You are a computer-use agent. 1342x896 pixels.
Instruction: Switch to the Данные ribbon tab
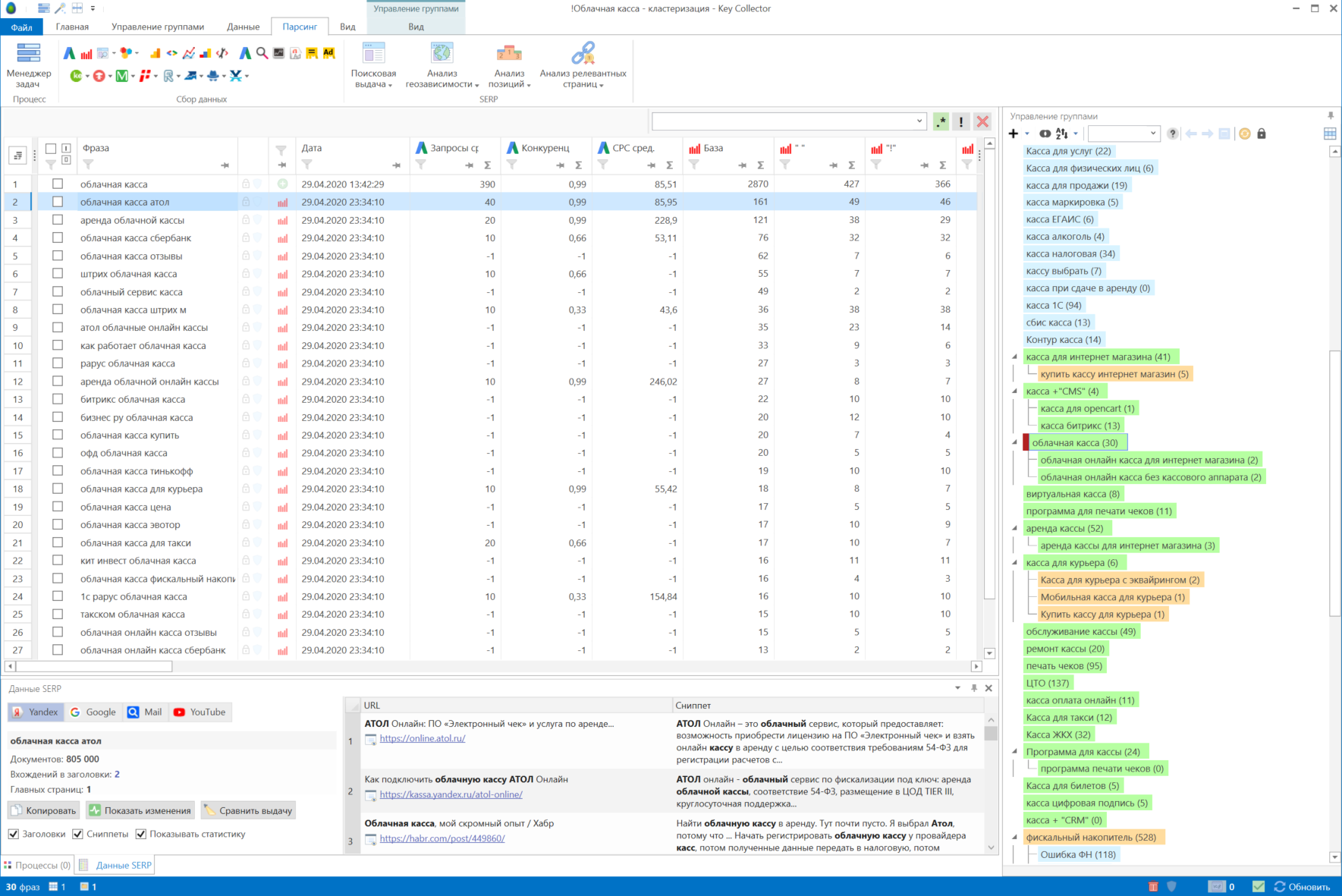coord(244,27)
